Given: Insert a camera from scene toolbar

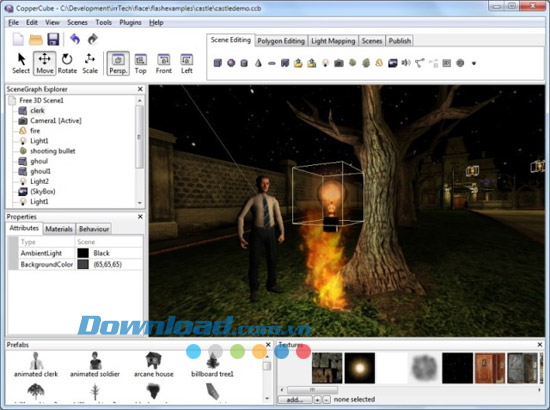Looking at the screenshot, I should [339, 63].
